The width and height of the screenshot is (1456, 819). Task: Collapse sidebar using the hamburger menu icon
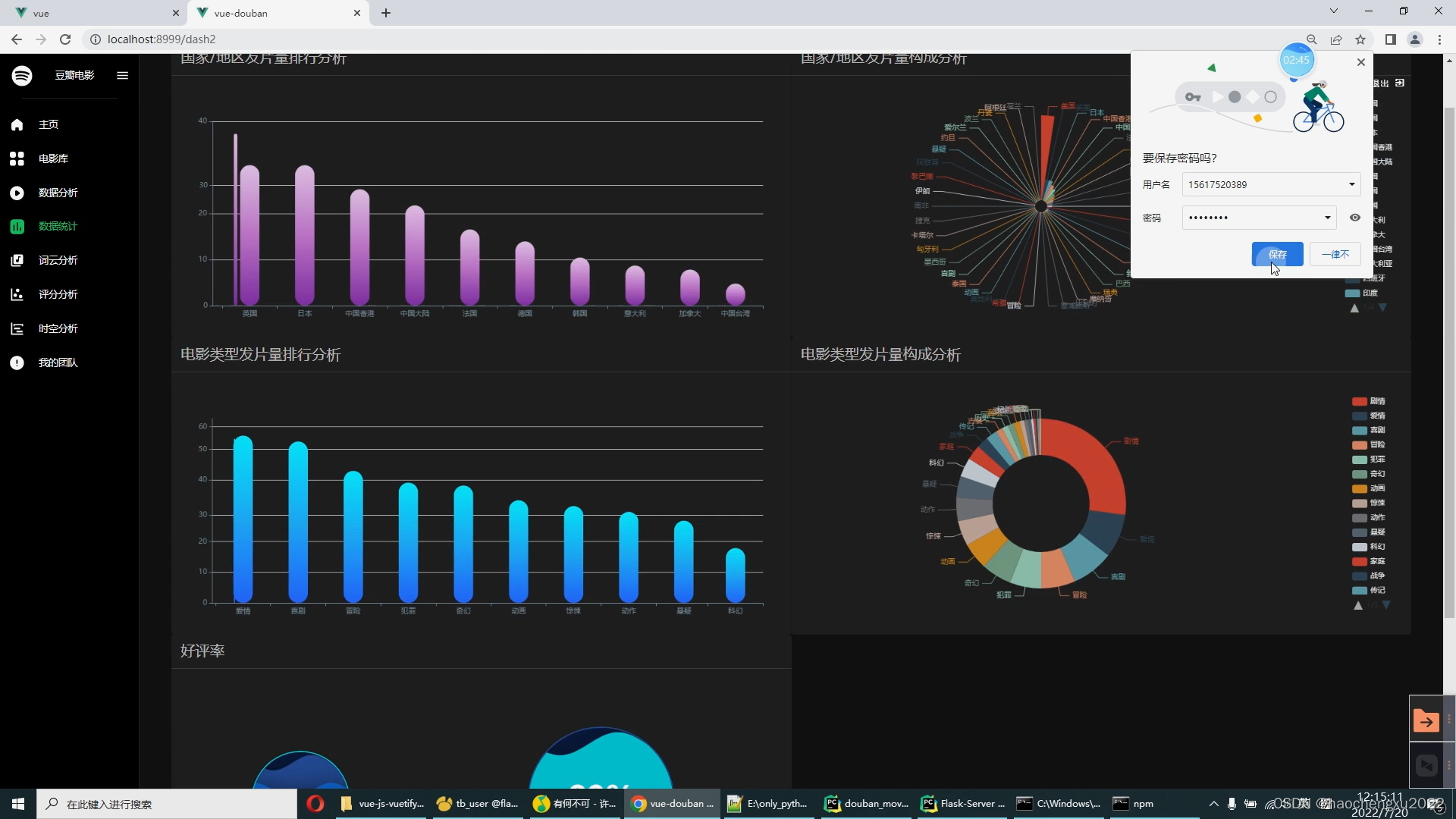coord(122,75)
